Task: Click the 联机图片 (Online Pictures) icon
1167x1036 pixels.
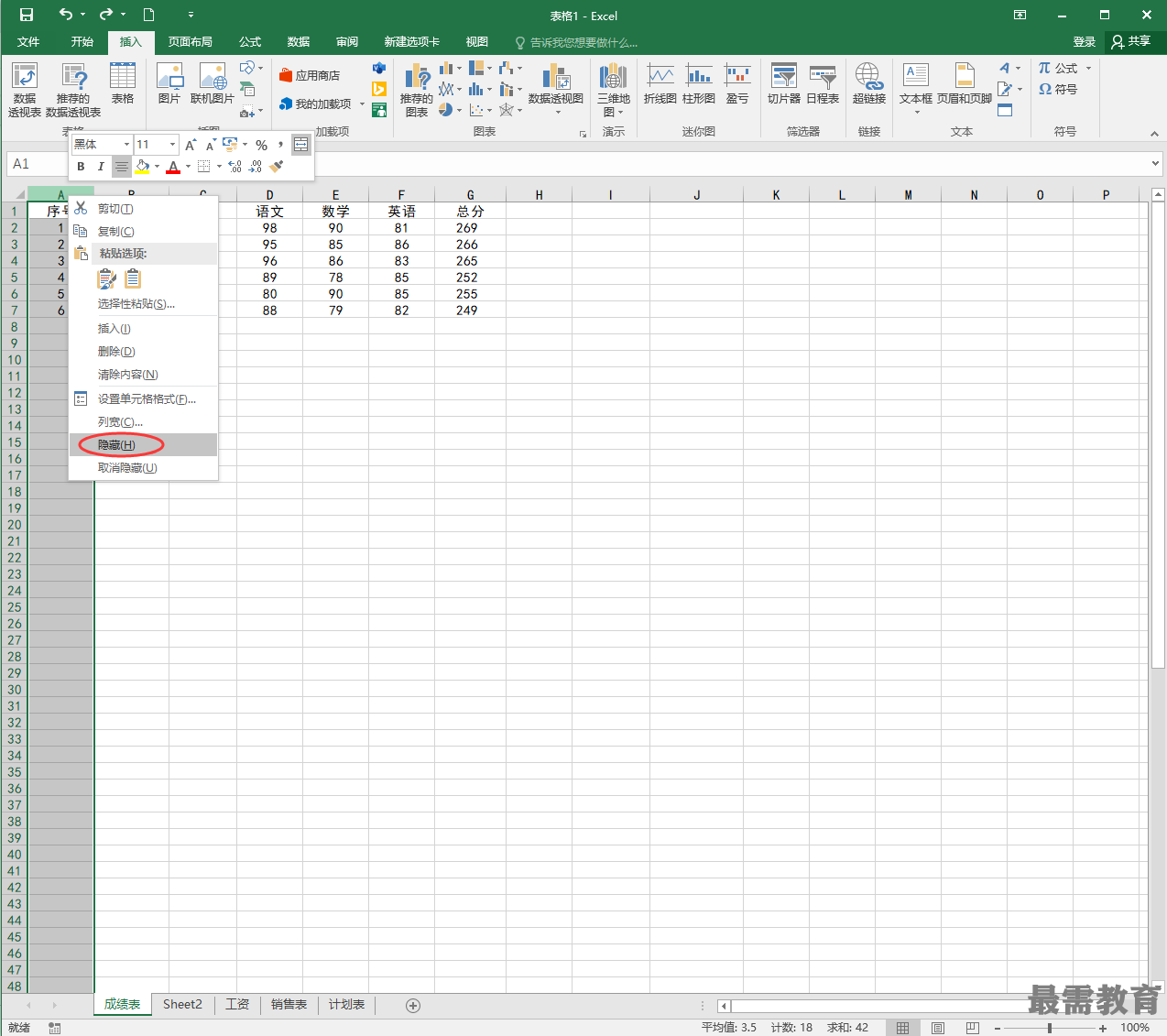Action: coord(213,83)
